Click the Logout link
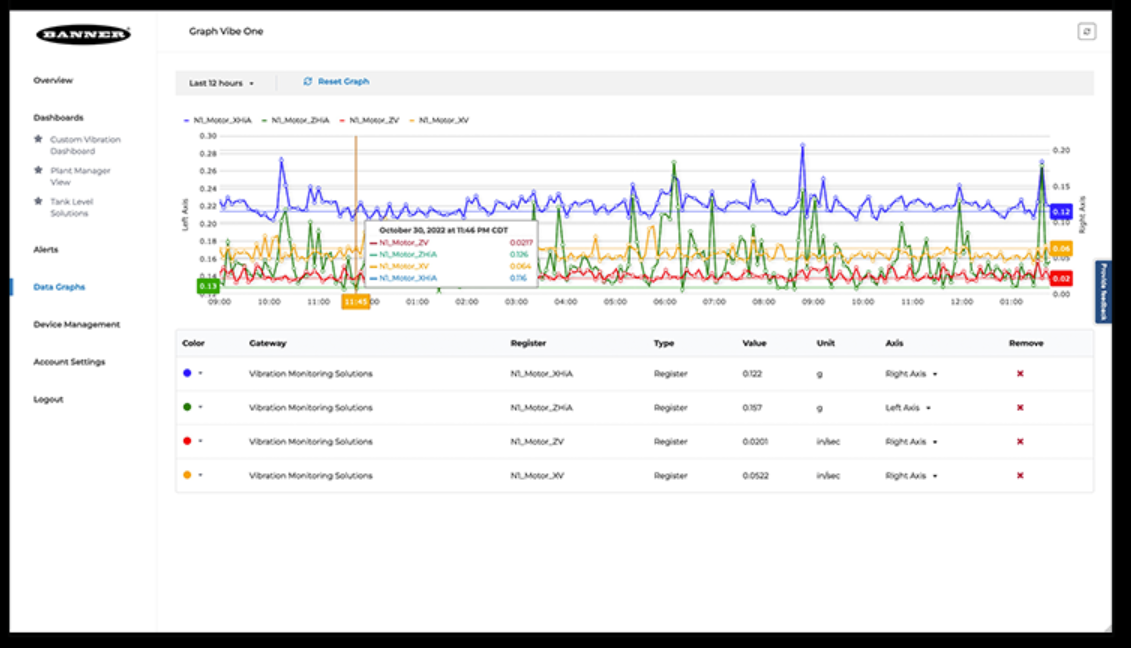This screenshot has width=1131, height=648. tap(48, 400)
